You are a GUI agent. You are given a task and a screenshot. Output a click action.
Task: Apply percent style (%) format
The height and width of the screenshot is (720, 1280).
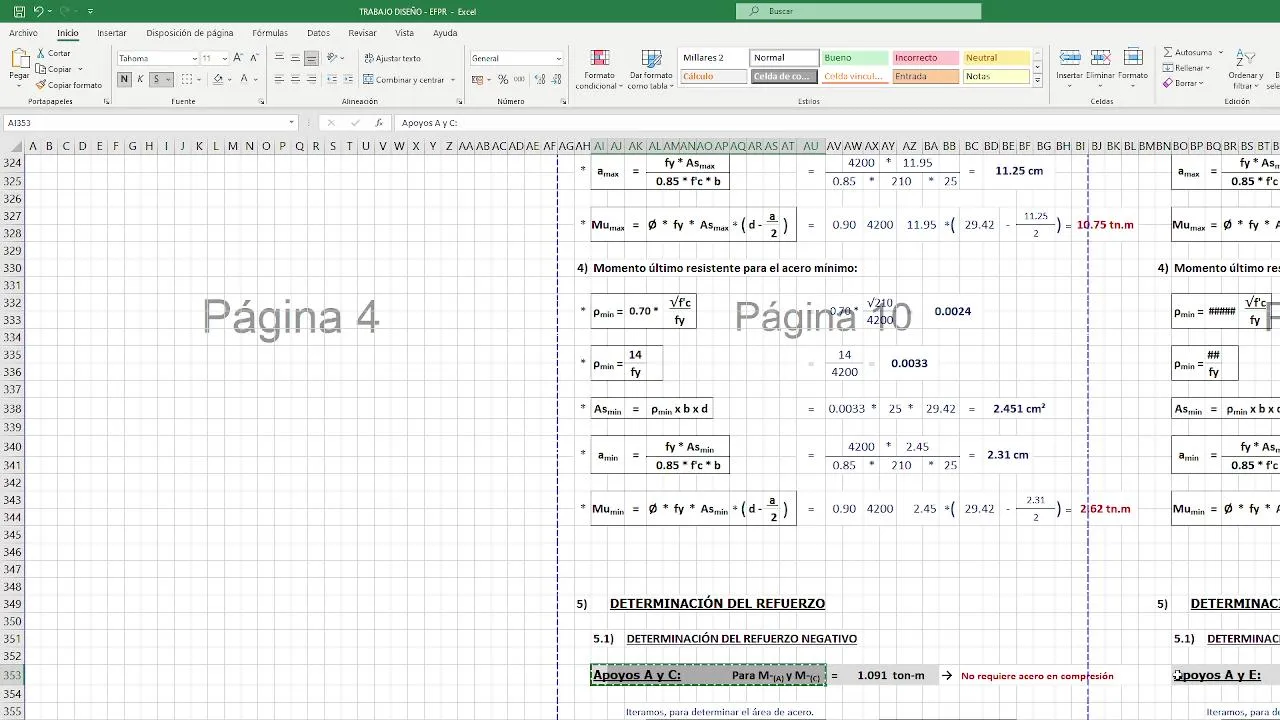pyautogui.click(x=503, y=79)
